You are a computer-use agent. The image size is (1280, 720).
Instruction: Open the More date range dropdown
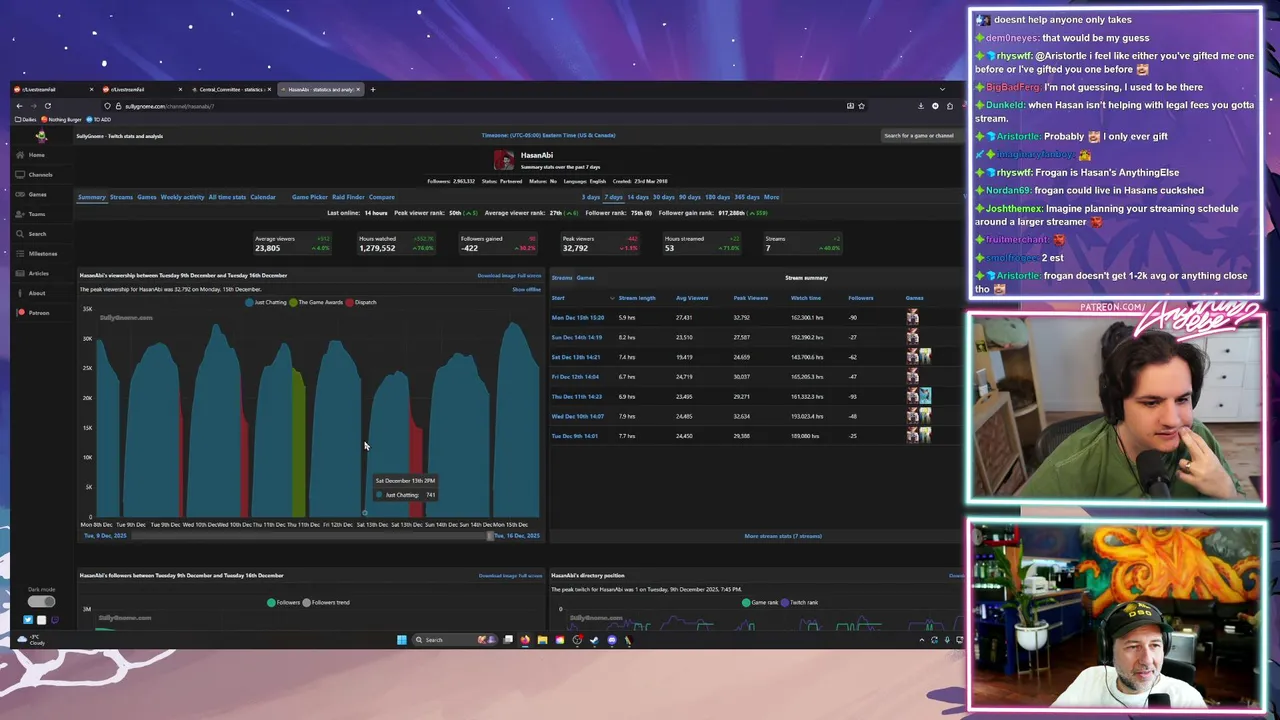click(771, 197)
